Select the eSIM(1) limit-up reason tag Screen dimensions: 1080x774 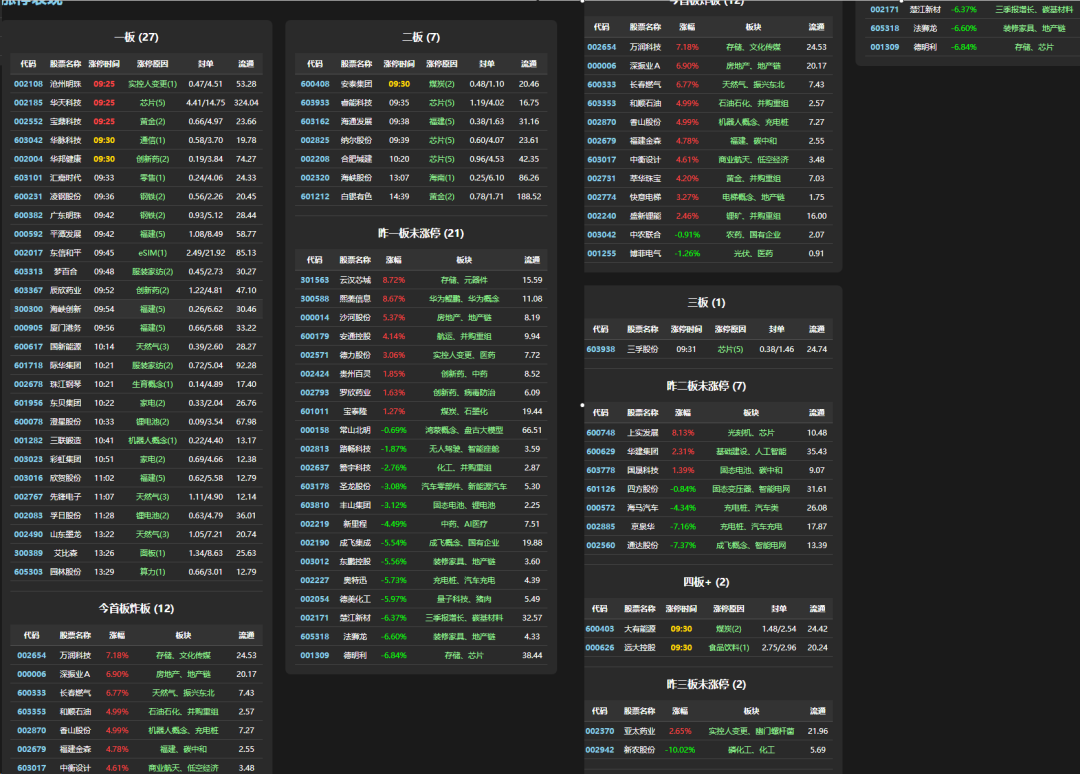(153, 253)
